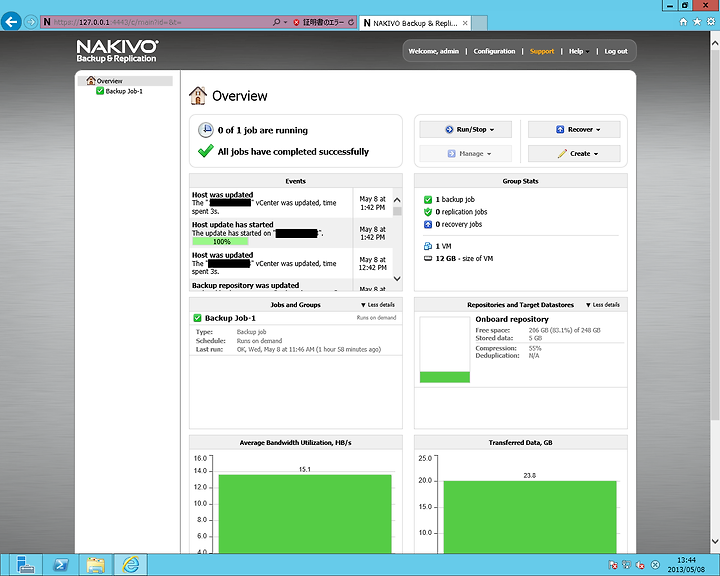
Task: Select Backup Job-1 in the sidebar tree
Action: click(124, 91)
